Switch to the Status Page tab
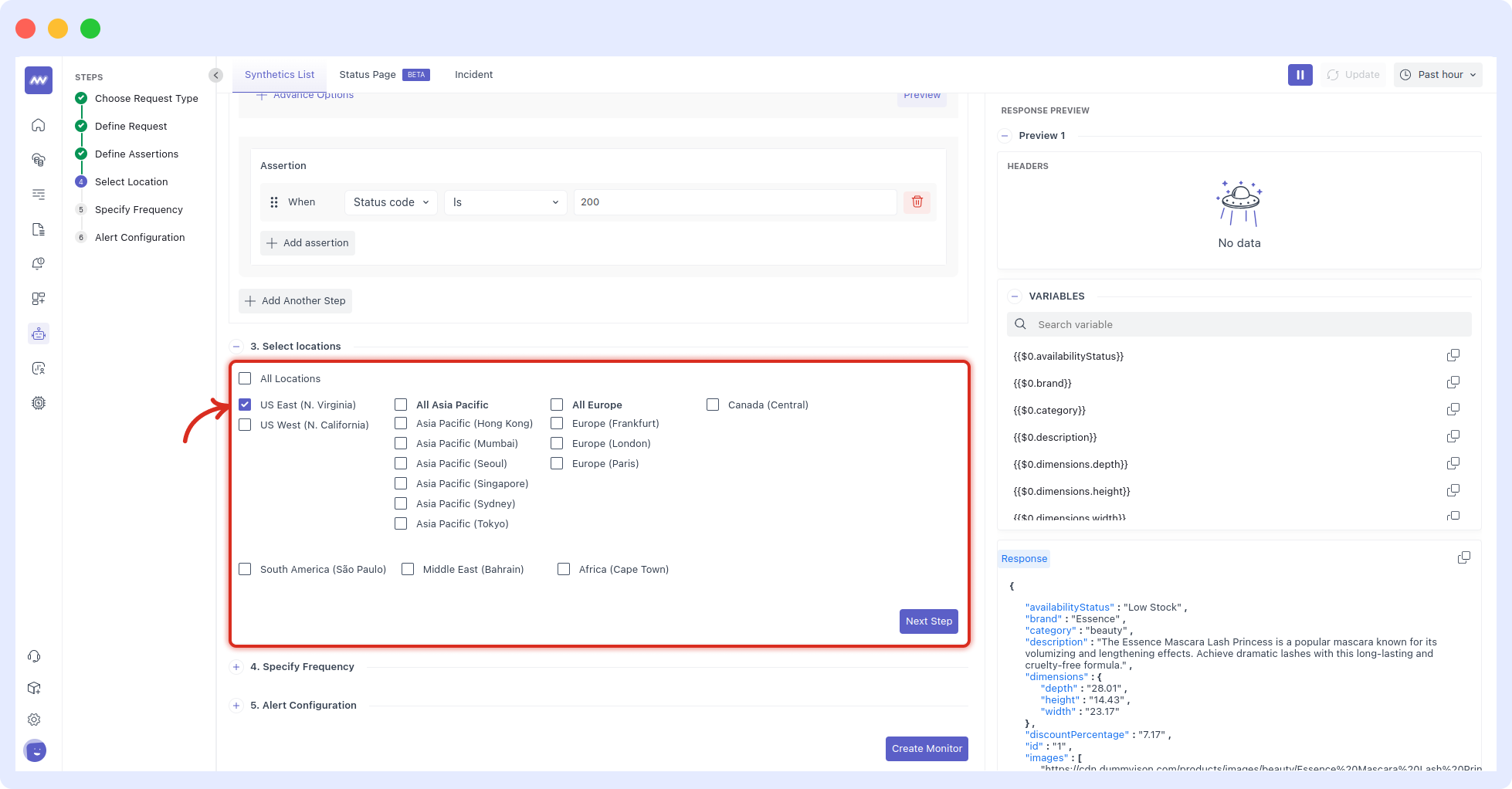 [368, 75]
